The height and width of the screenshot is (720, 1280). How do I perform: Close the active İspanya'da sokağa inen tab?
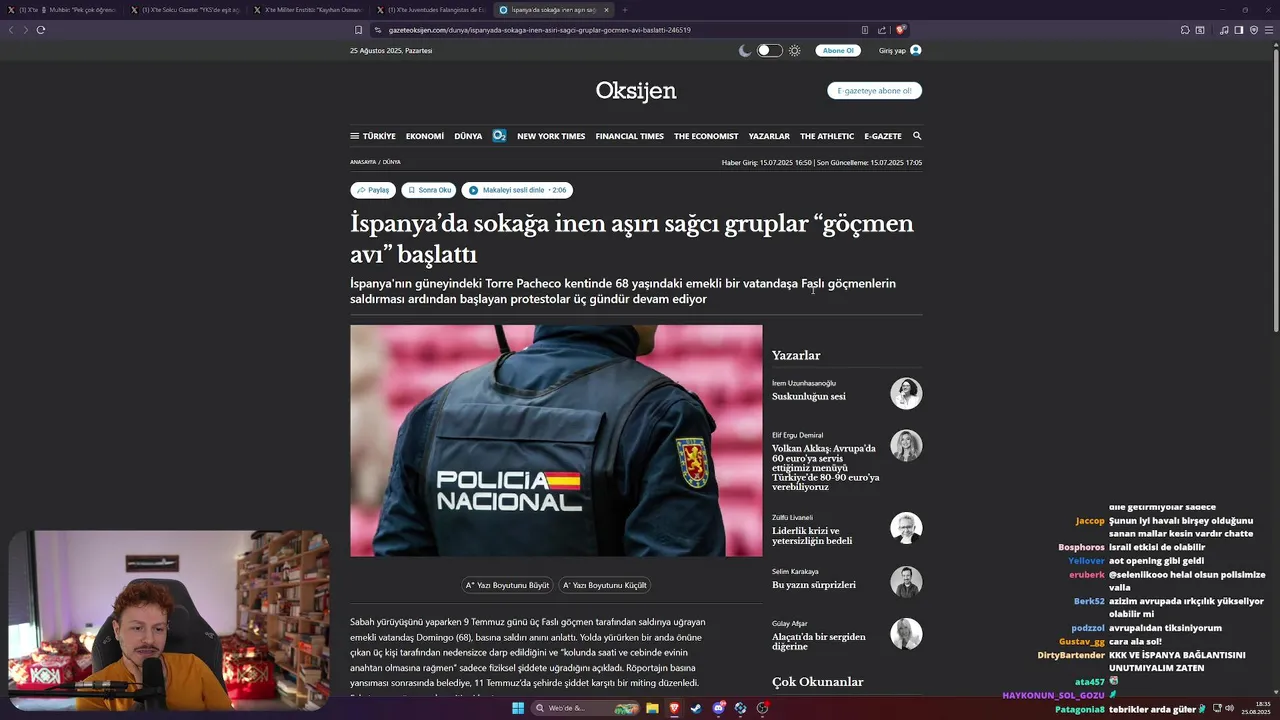tap(606, 10)
